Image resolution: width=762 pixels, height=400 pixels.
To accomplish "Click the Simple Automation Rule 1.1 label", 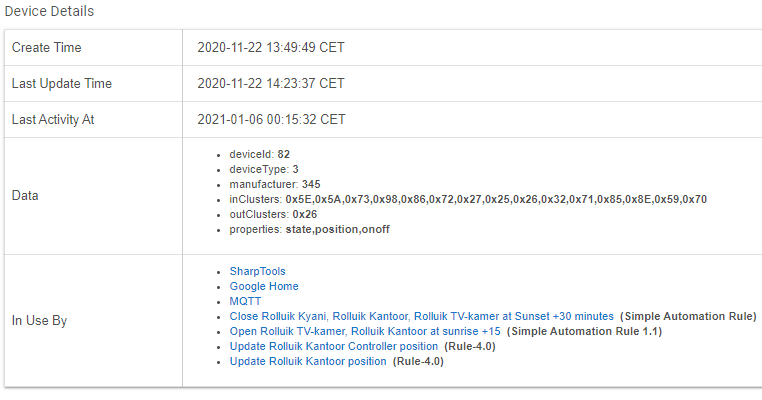I will click(x=585, y=331).
